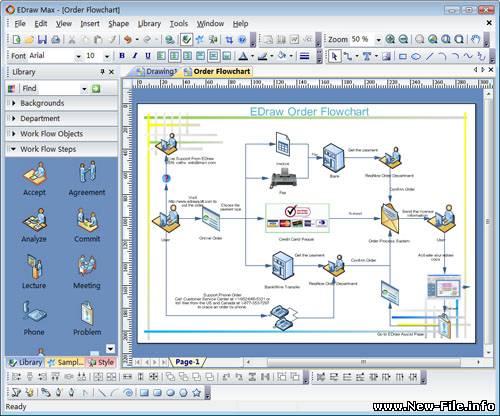500x416 pixels.
Task: Open the Zoom percentage dropdown
Action: click(379, 40)
